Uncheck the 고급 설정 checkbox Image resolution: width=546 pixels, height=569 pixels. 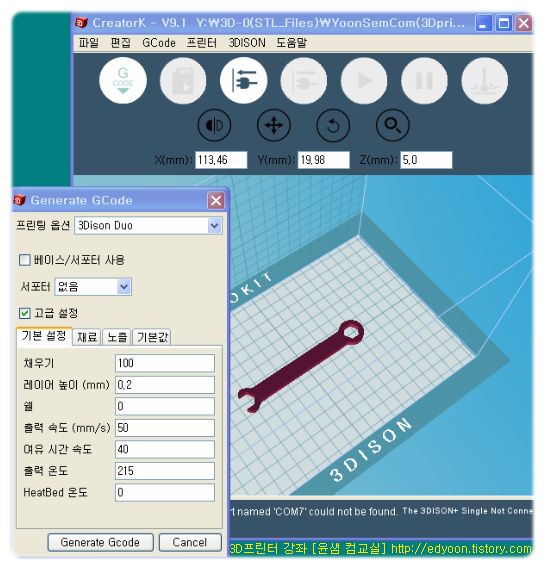tap(25, 313)
